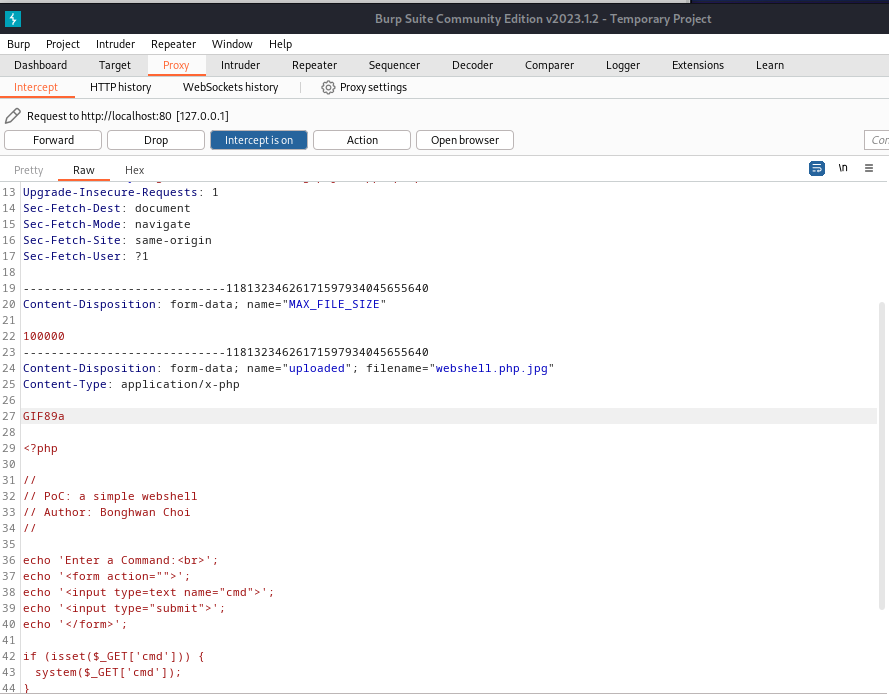889x695 pixels.
Task: Switch to the Sequencer tab
Action: click(394, 65)
